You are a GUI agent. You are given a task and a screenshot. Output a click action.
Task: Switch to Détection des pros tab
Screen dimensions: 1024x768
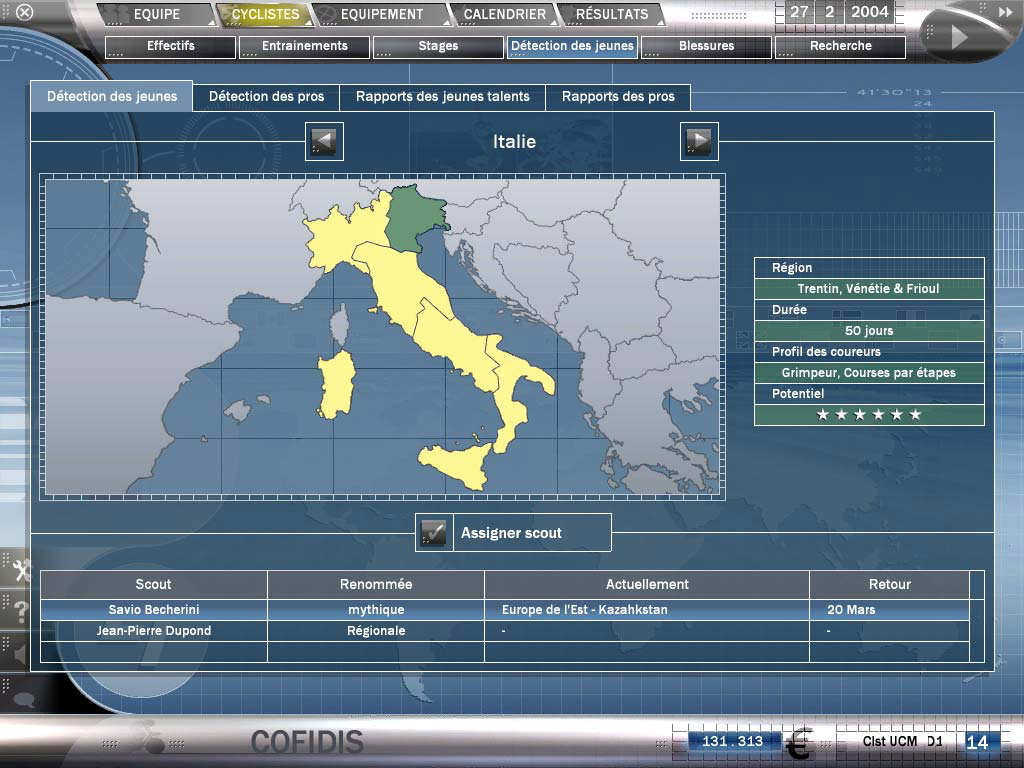tap(266, 97)
